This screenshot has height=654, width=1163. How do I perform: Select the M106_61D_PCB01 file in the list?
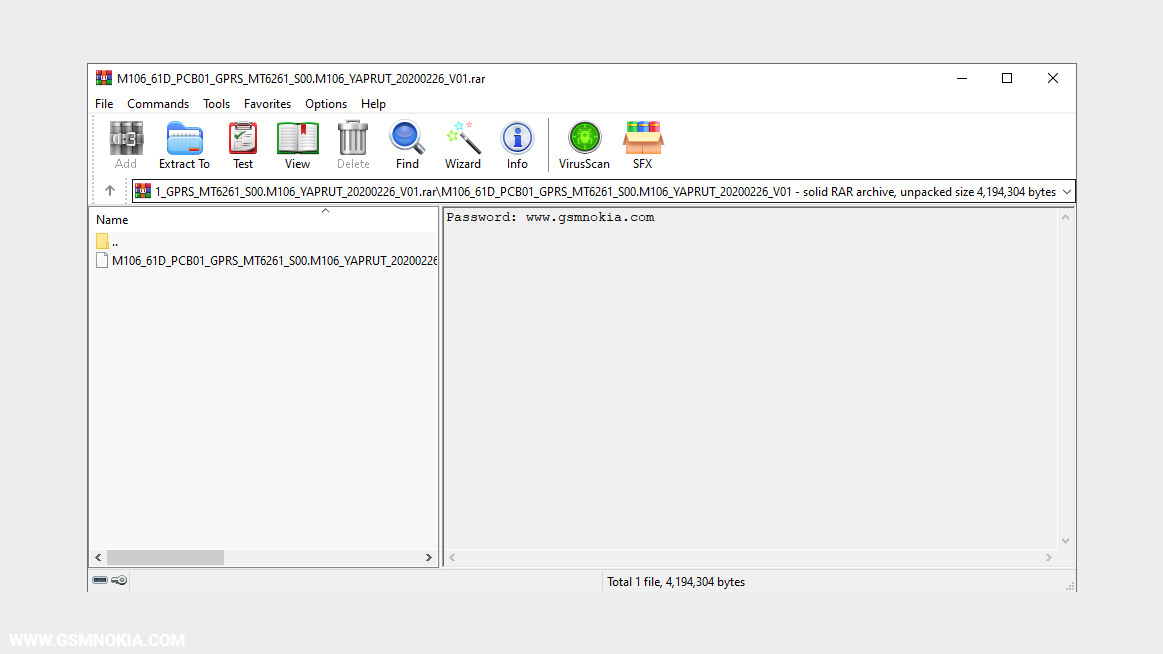(267, 260)
